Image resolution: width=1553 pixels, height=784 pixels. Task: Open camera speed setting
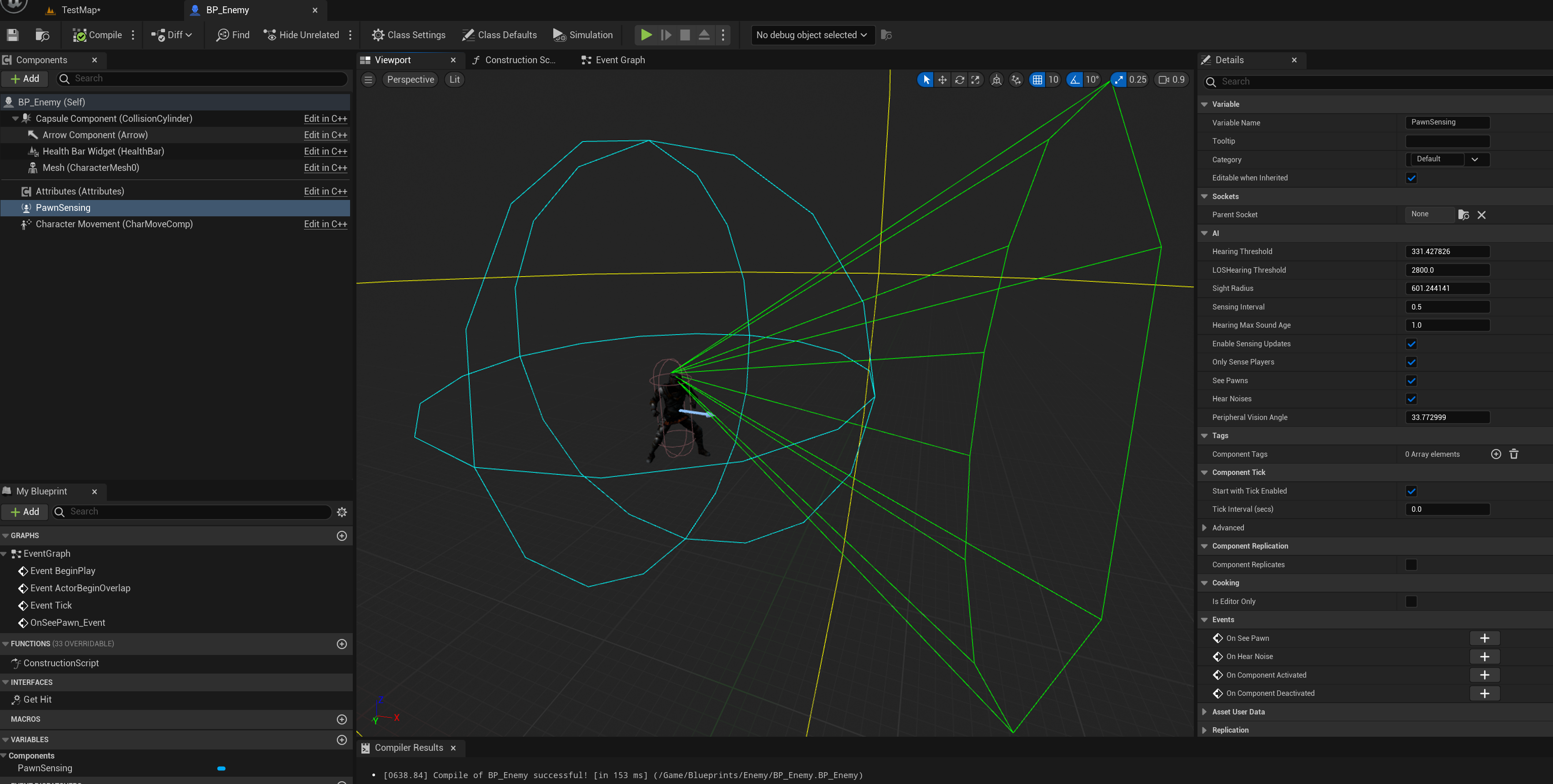1172,80
